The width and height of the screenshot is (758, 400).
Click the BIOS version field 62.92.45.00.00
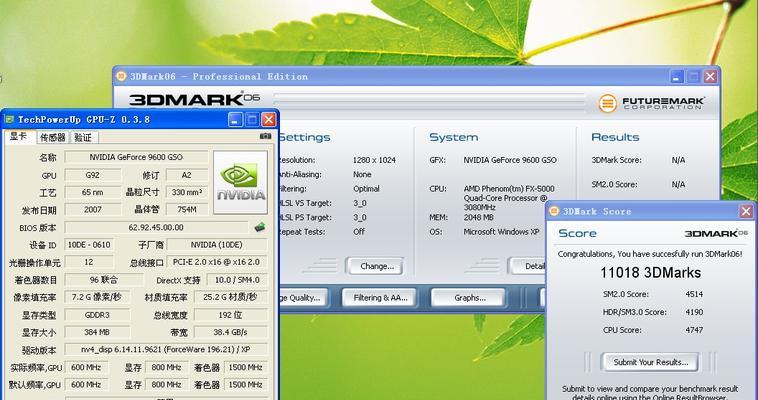point(156,227)
